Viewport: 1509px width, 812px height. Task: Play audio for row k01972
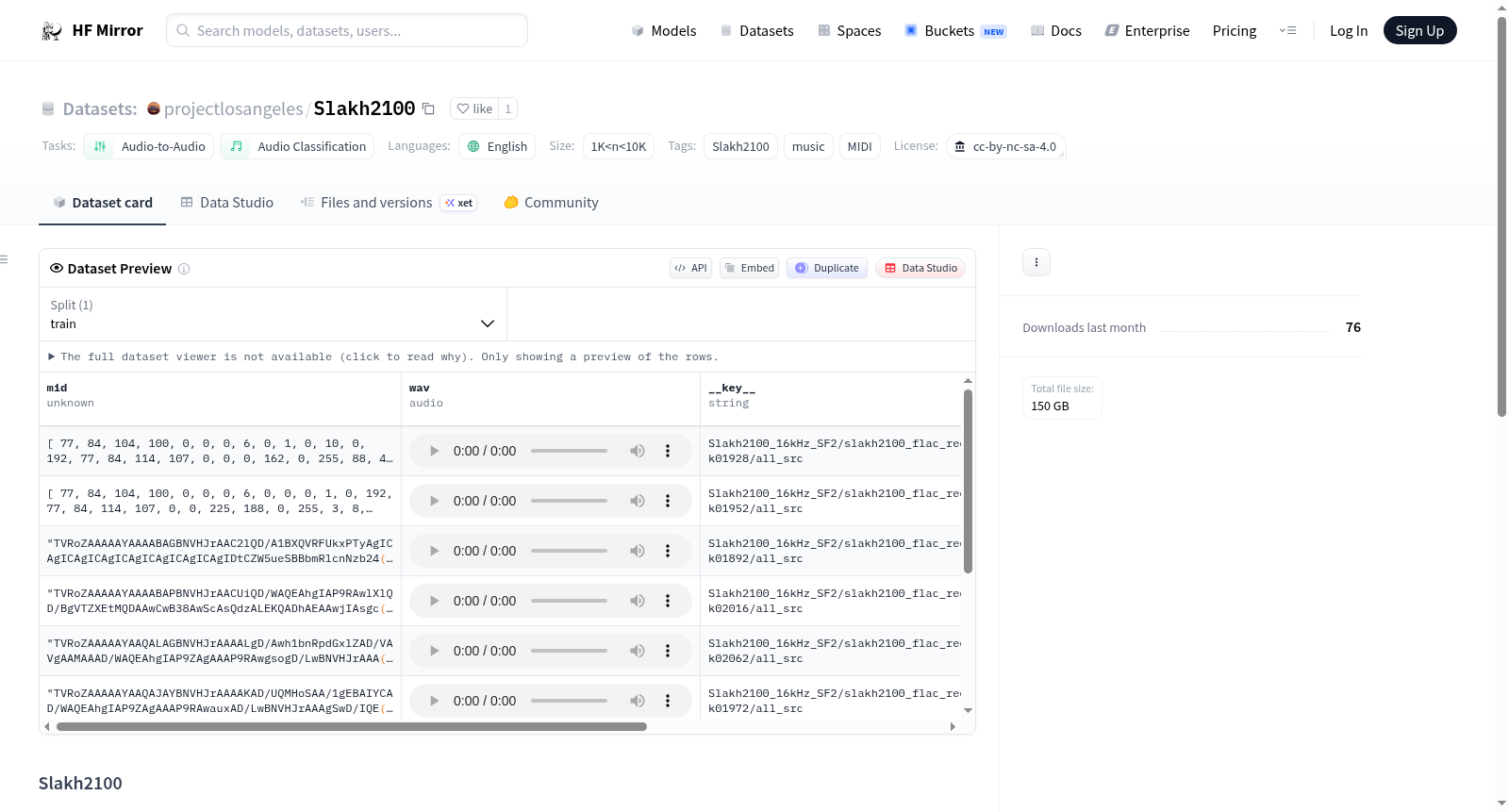pyautogui.click(x=434, y=701)
